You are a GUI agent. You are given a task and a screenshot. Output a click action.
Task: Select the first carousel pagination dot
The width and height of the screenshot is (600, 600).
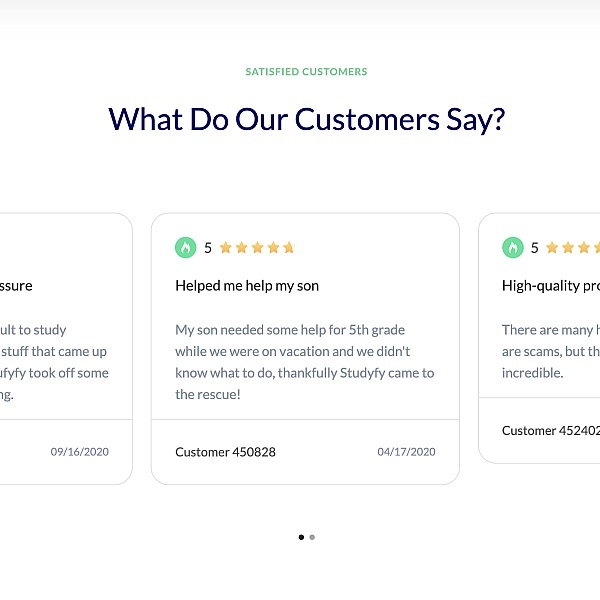[x=301, y=537]
